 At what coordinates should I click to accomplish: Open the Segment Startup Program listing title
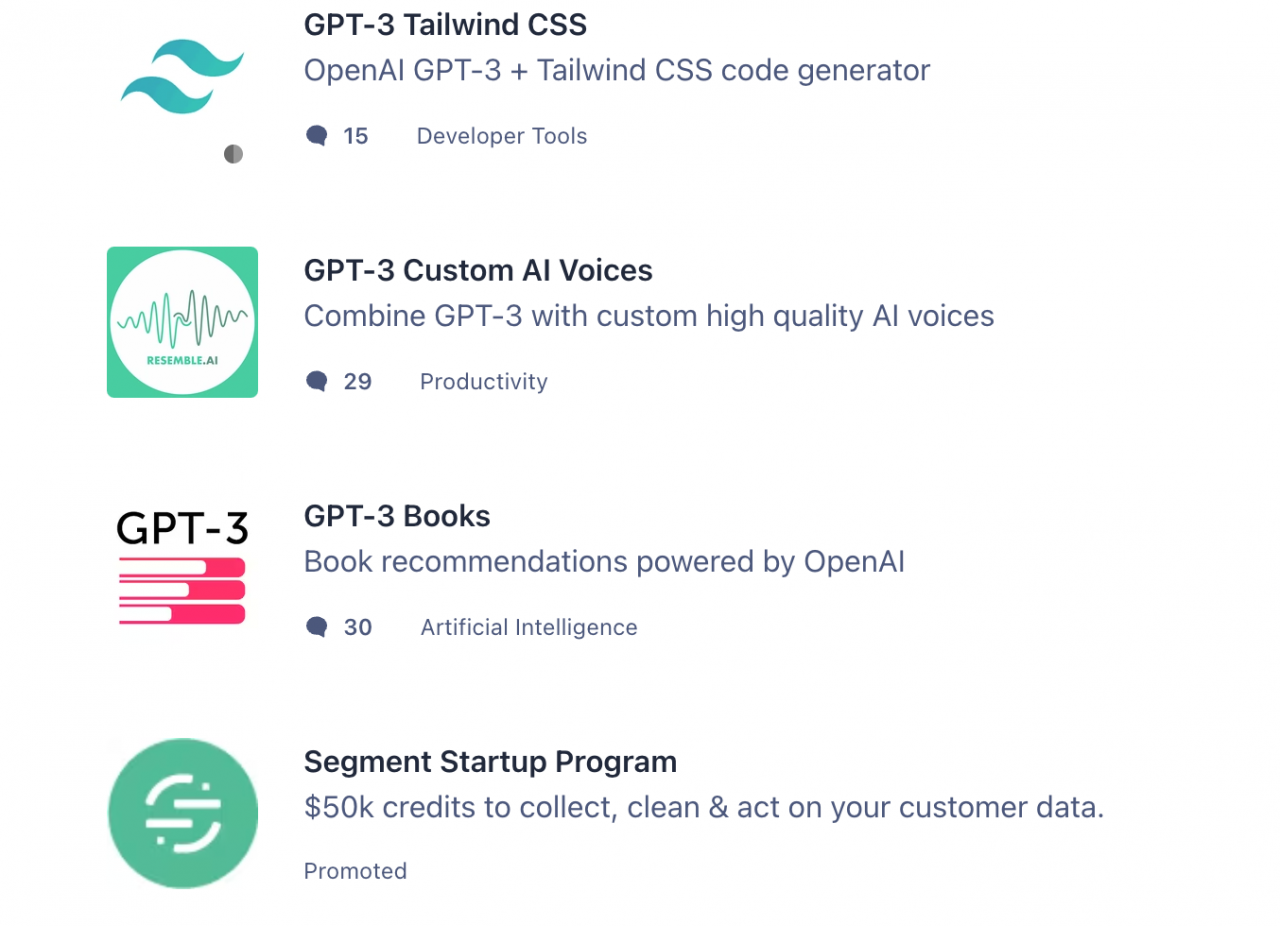tap(490, 762)
